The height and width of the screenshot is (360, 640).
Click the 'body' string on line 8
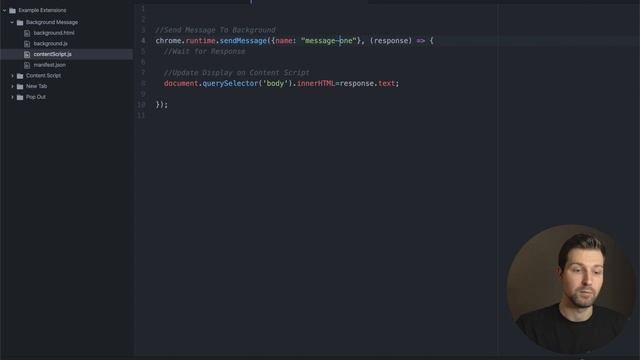(x=276, y=83)
